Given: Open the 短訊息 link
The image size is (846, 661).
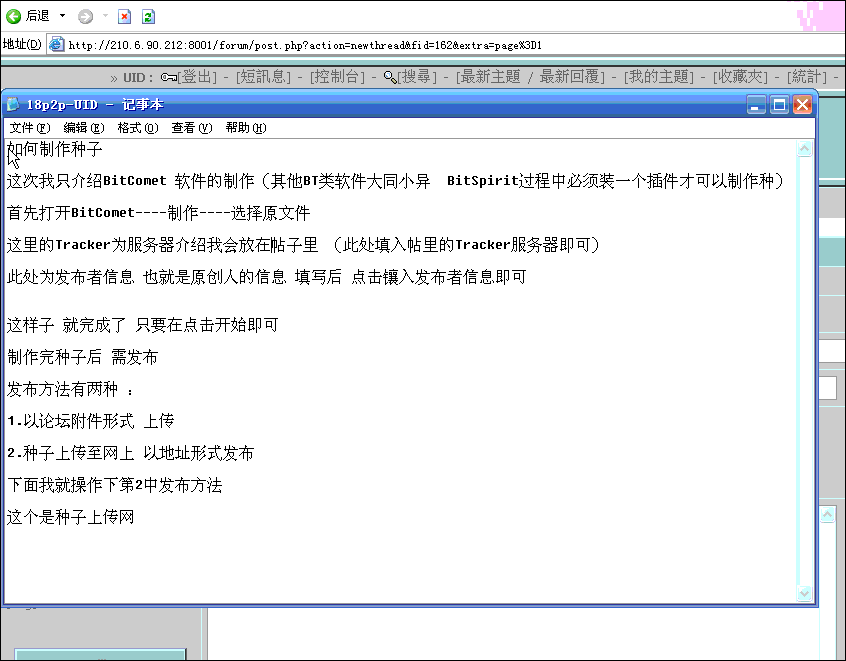Looking at the screenshot, I should 263,77.
